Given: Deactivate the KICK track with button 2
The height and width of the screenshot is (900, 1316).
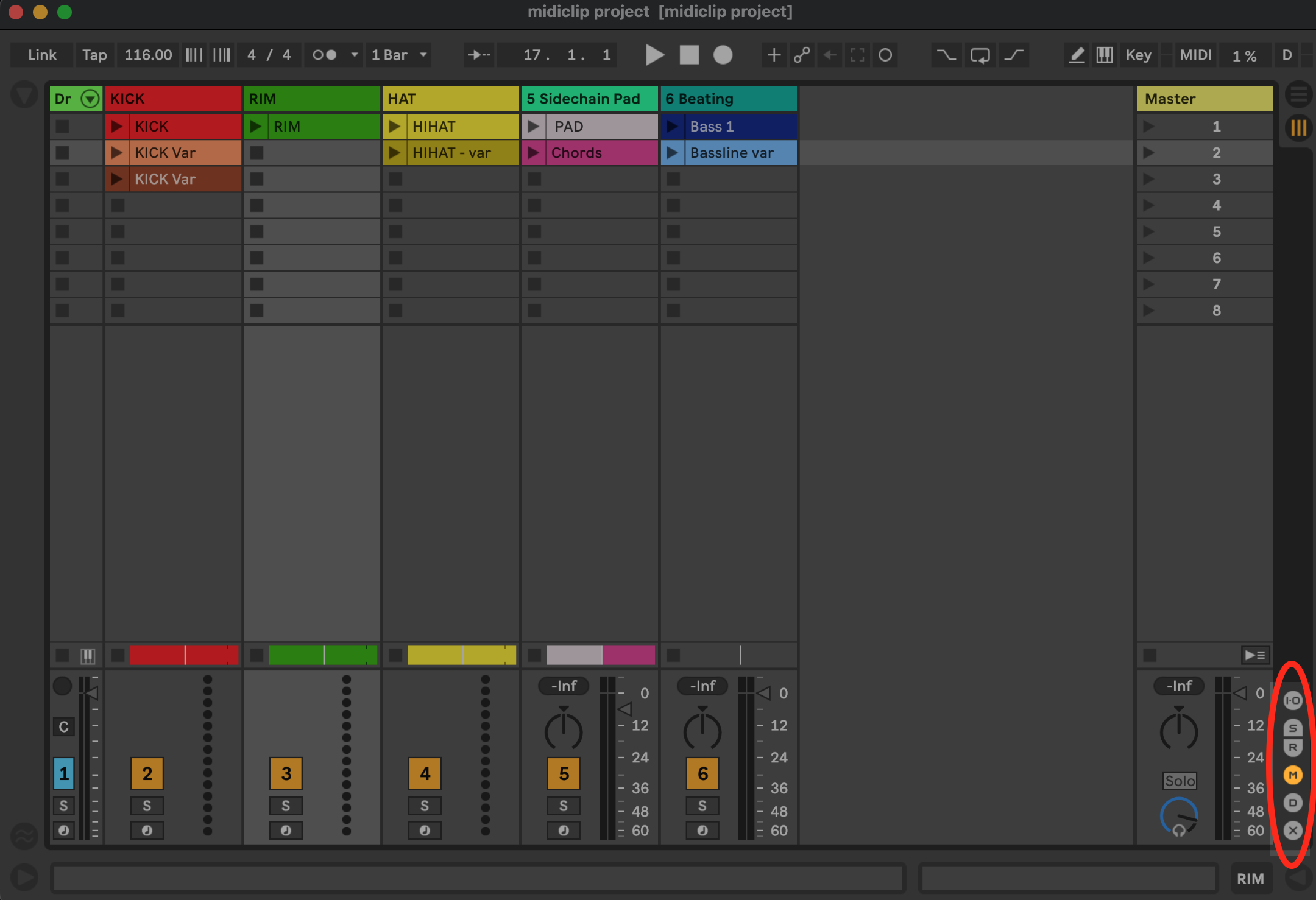Looking at the screenshot, I should tap(147, 773).
